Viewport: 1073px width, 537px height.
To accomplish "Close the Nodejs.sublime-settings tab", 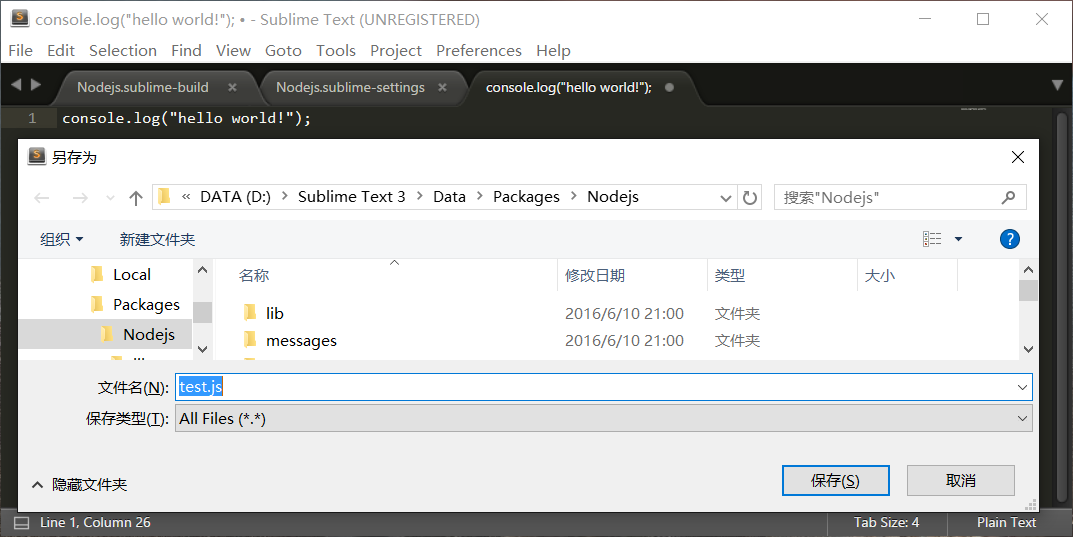I will point(442,88).
